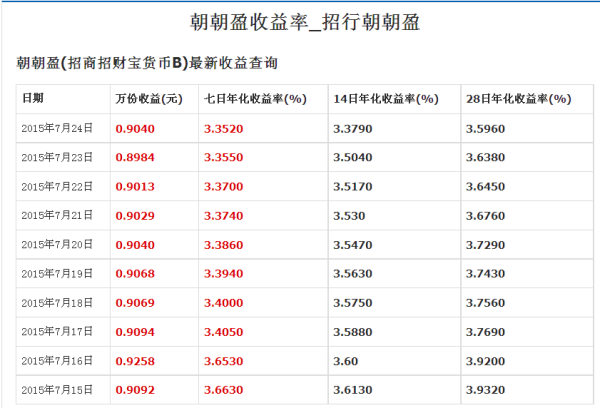Click the seven-day rate 3.3700
The width and height of the screenshot is (600, 408).
pyautogui.click(x=223, y=186)
